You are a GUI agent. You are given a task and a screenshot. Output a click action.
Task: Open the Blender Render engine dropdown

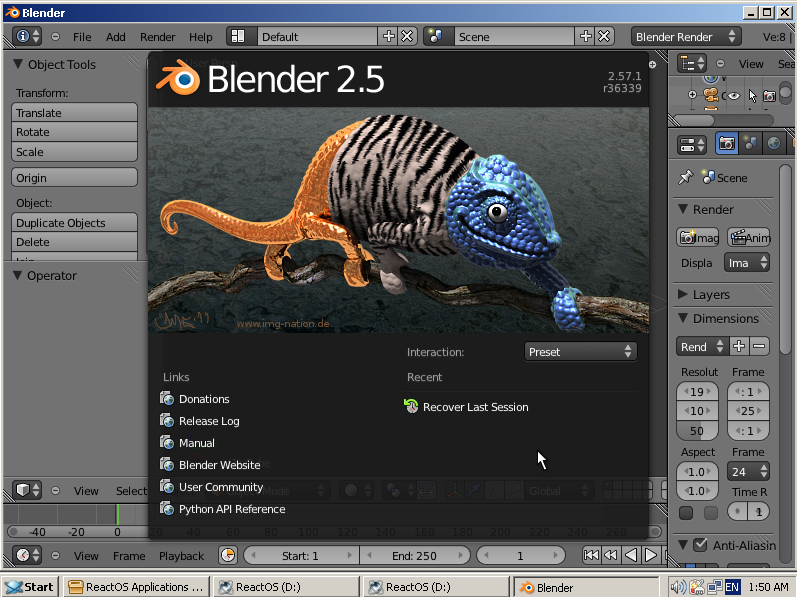tap(686, 37)
